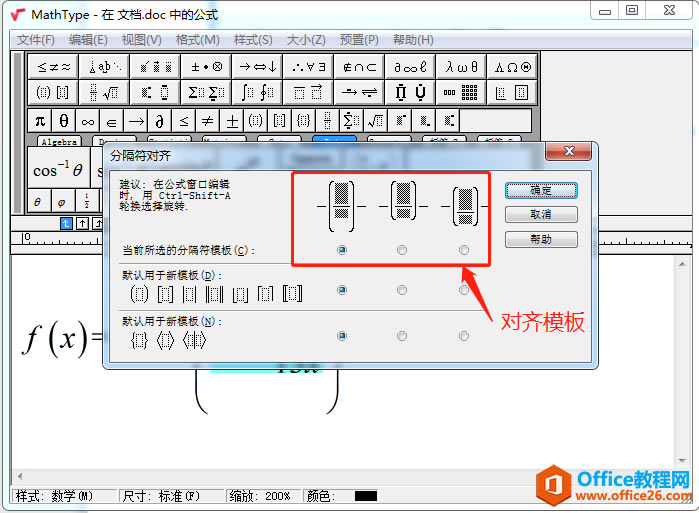Image resolution: width=699 pixels, height=513 pixels.
Task: Open the 帮助(H) menu
Action: [x=413, y=40]
